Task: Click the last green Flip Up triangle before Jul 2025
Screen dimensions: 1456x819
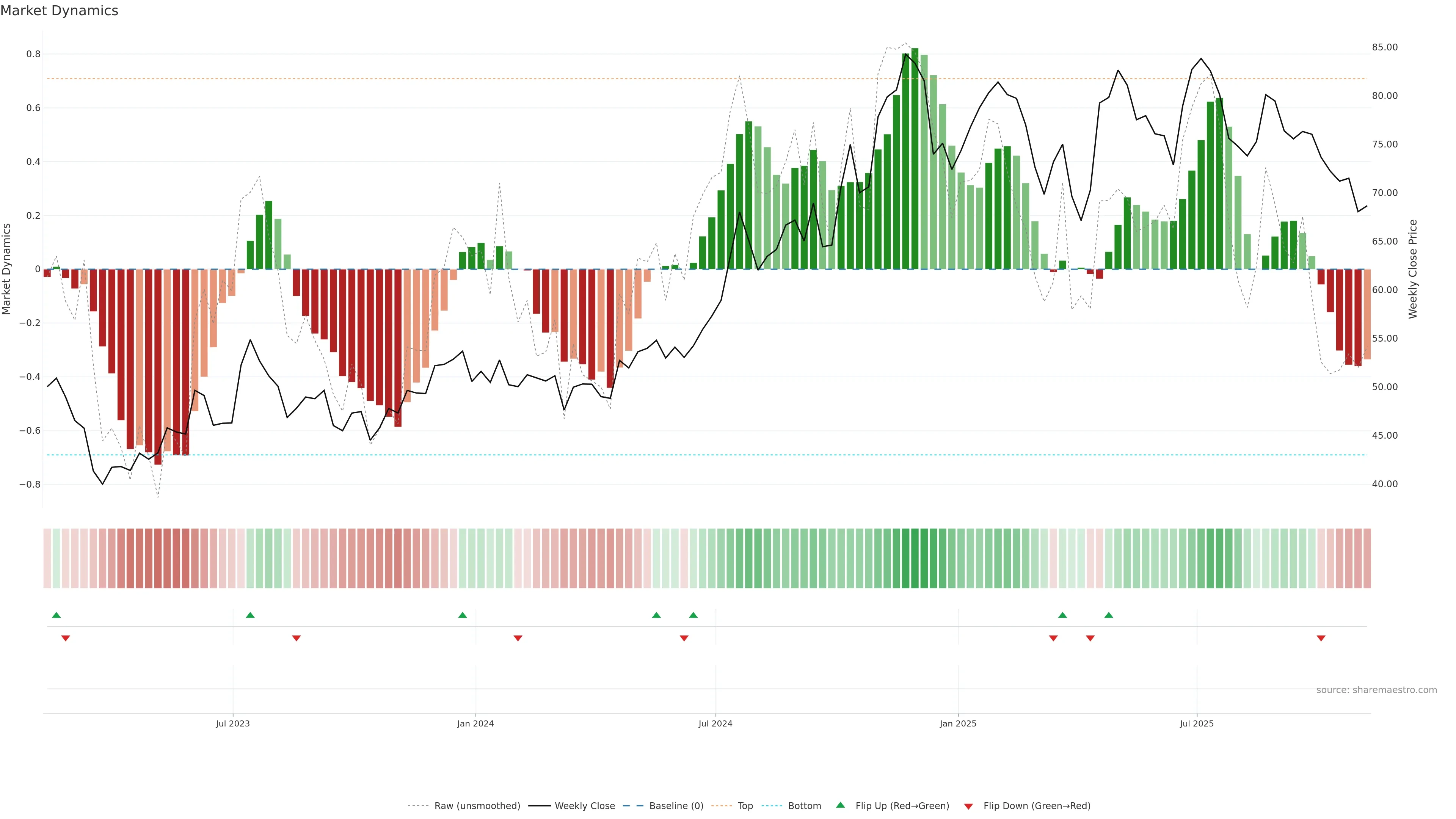Action: point(1108,615)
